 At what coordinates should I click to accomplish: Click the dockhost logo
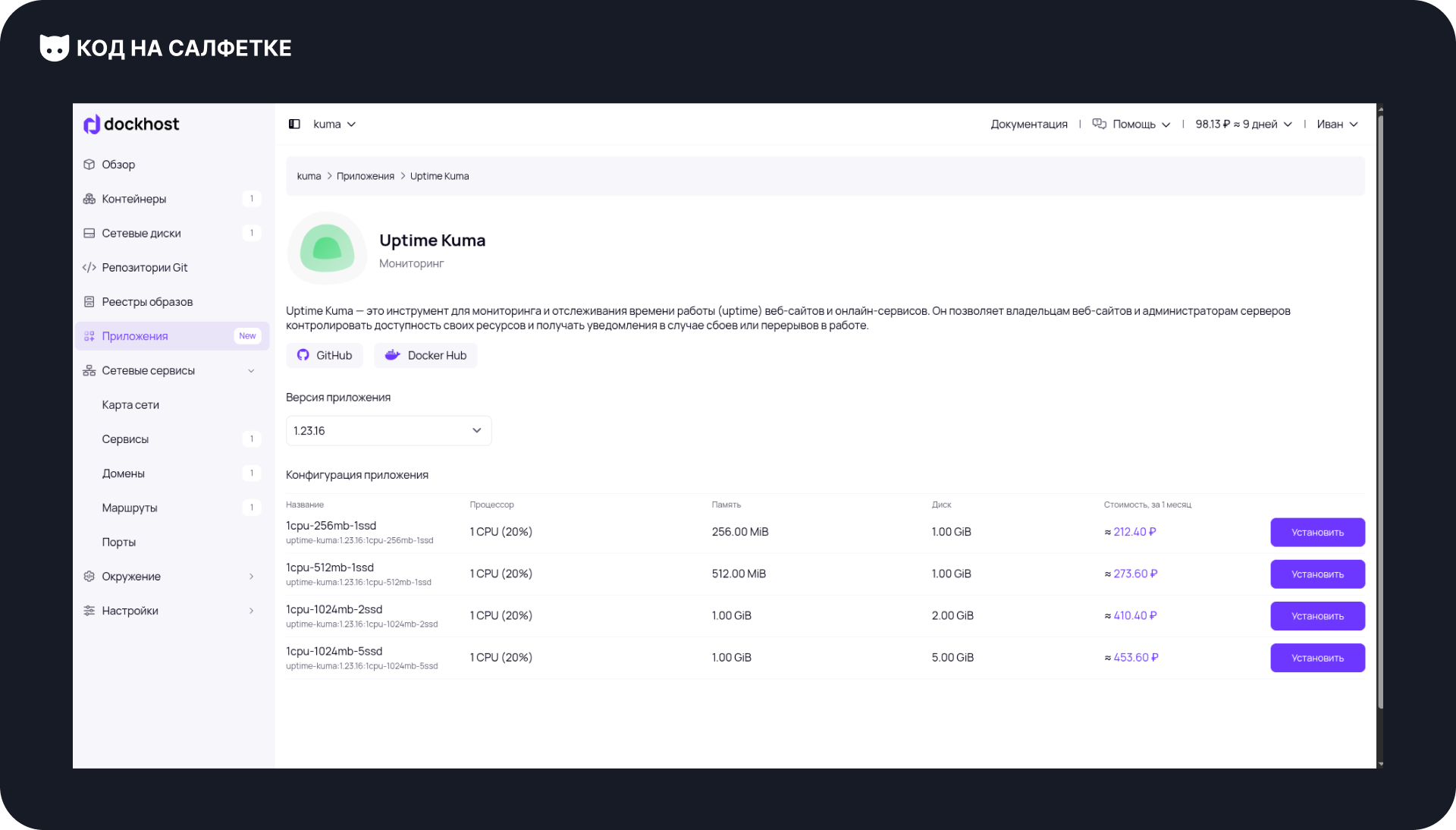click(131, 124)
